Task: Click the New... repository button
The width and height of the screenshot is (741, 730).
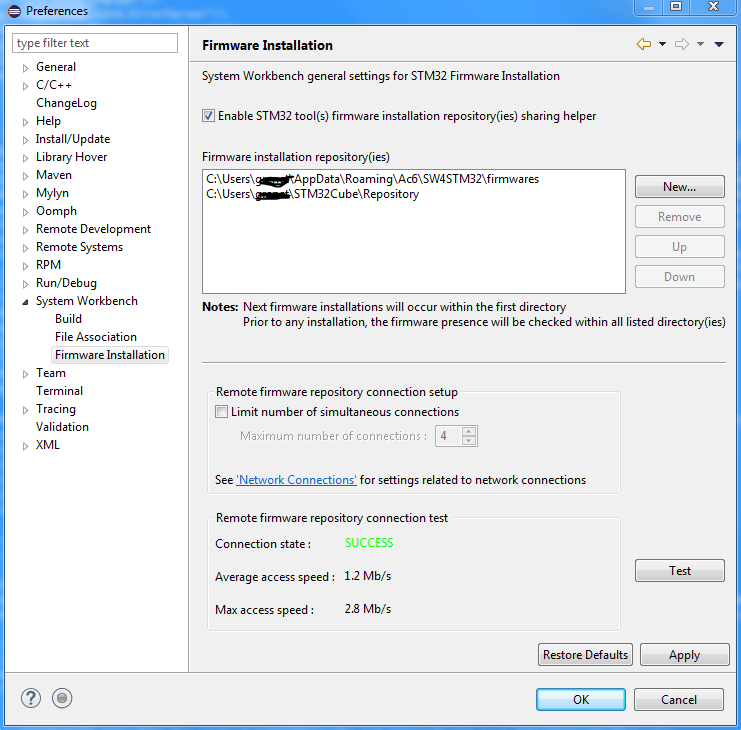Action: [679, 187]
